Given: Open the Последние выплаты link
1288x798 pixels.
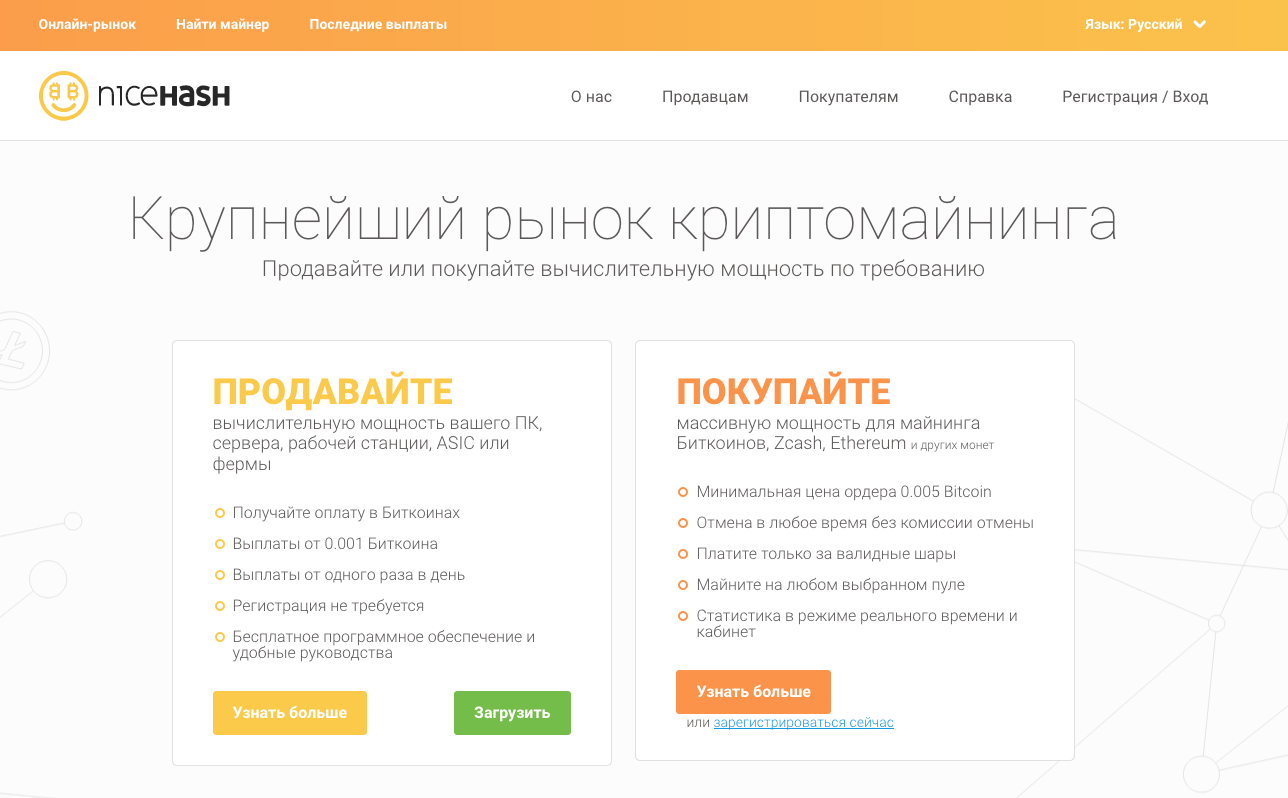Looking at the screenshot, I should (x=378, y=24).
